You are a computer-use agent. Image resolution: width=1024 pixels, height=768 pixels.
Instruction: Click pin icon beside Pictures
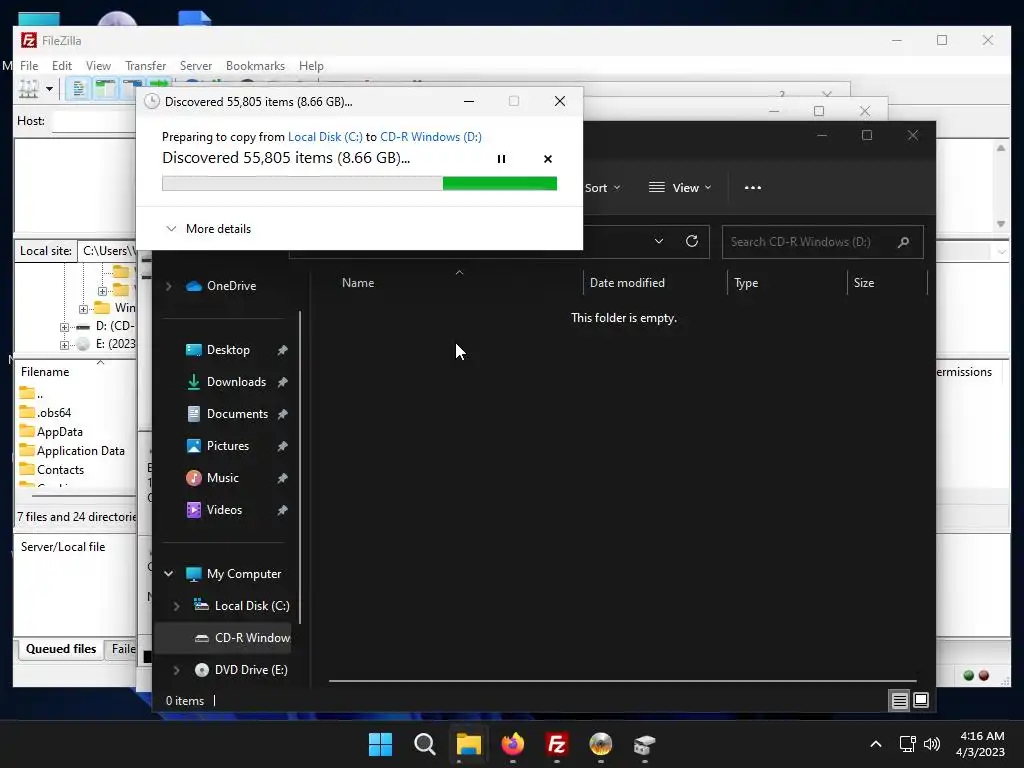coord(282,446)
